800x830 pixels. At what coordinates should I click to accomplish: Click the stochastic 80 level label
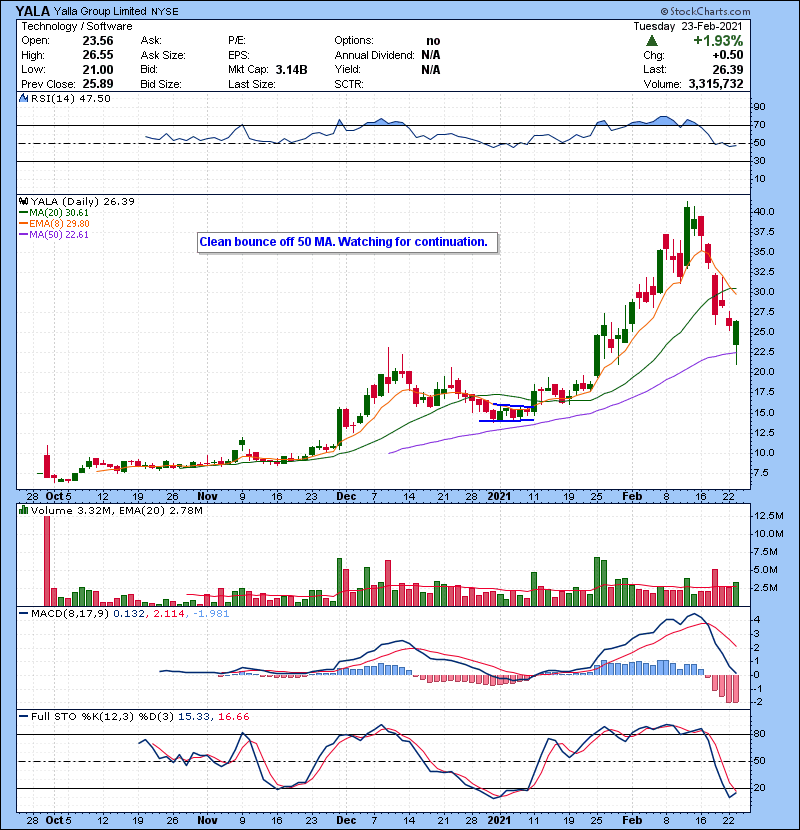759,734
